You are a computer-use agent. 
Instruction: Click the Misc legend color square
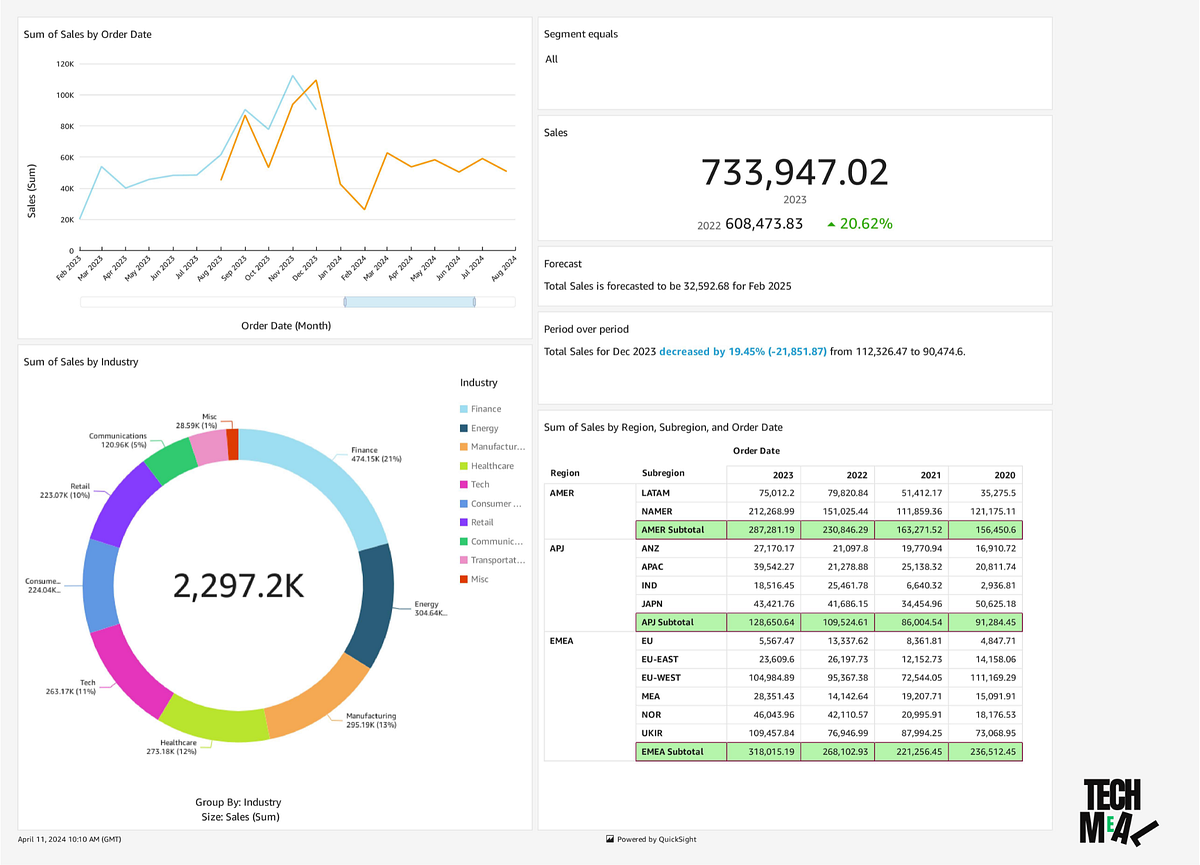[x=463, y=578]
